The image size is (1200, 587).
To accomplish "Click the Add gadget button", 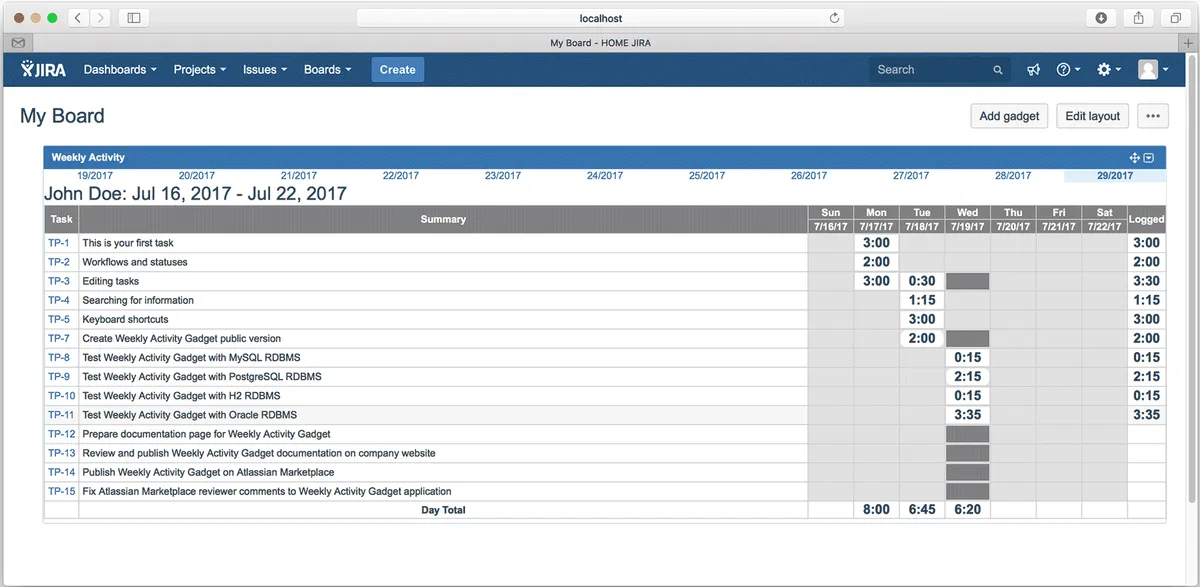I will pos(1009,116).
